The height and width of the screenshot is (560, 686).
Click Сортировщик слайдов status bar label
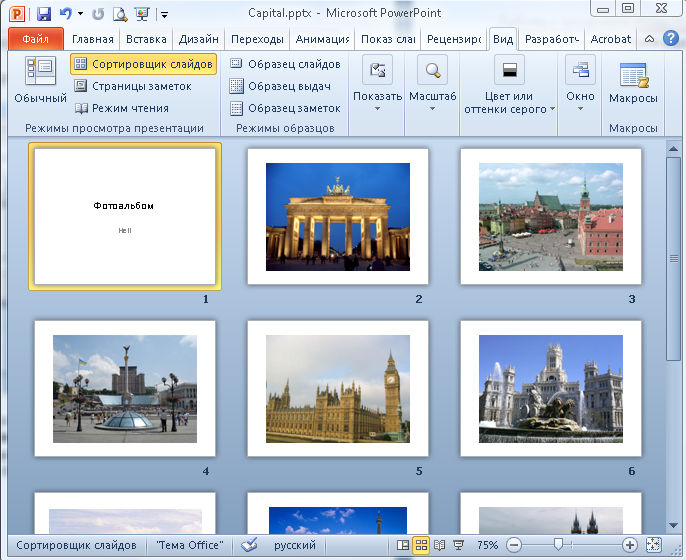[76, 545]
